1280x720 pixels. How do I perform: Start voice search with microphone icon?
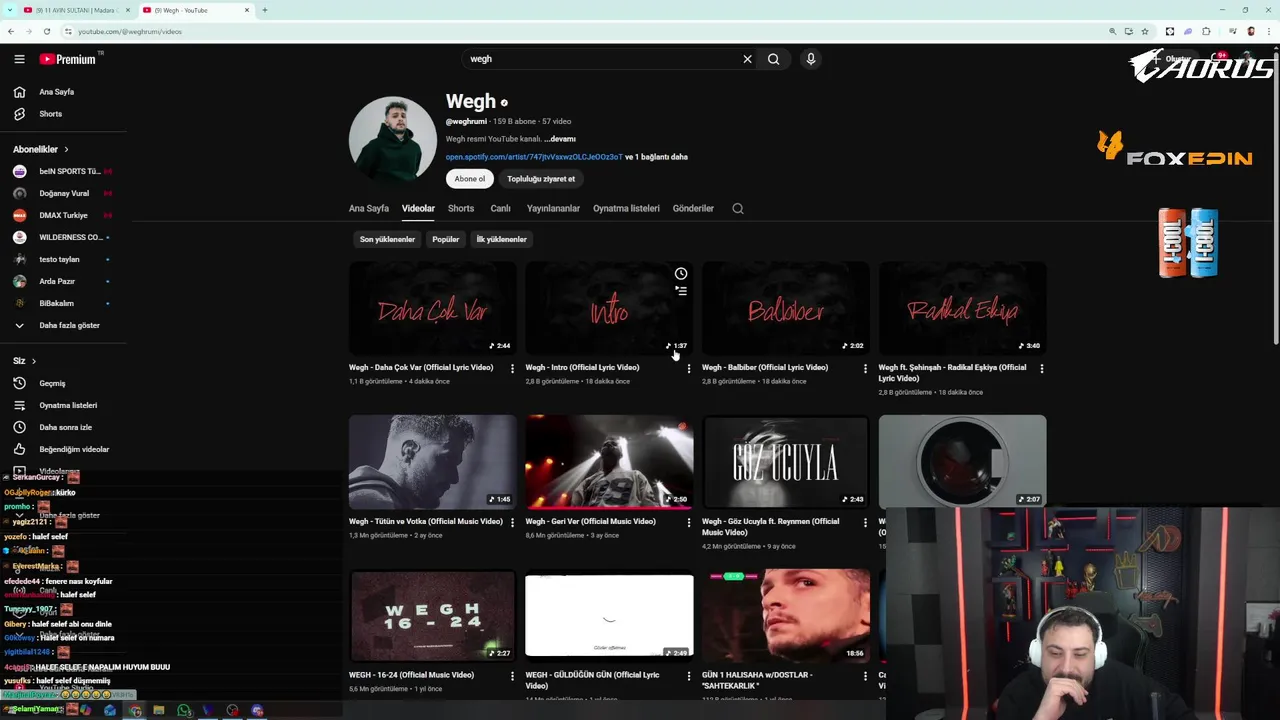click(811, 59)
